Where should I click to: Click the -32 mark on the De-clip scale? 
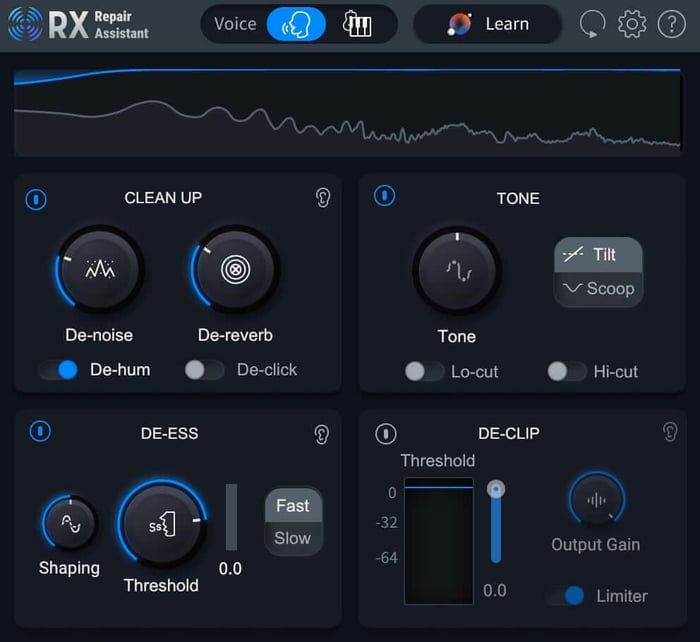387,522
